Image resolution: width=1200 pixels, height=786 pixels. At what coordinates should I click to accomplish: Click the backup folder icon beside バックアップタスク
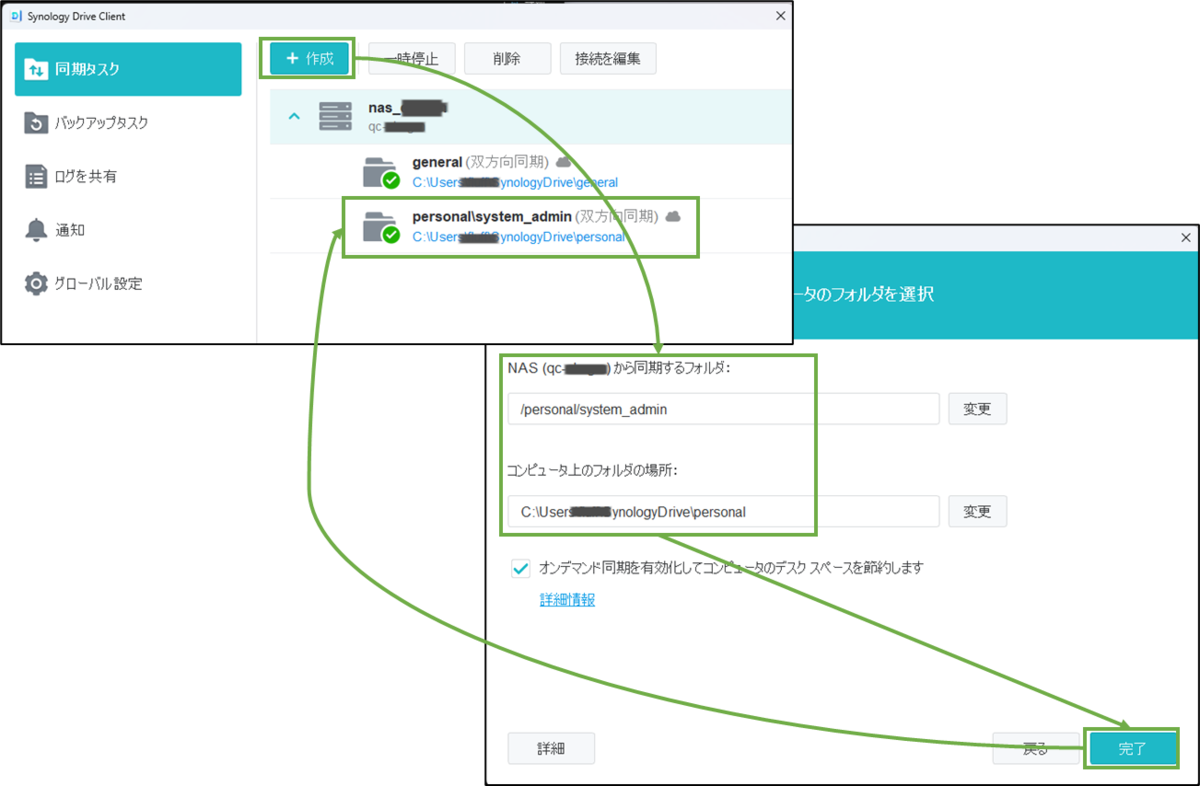[x=36, y=123]
